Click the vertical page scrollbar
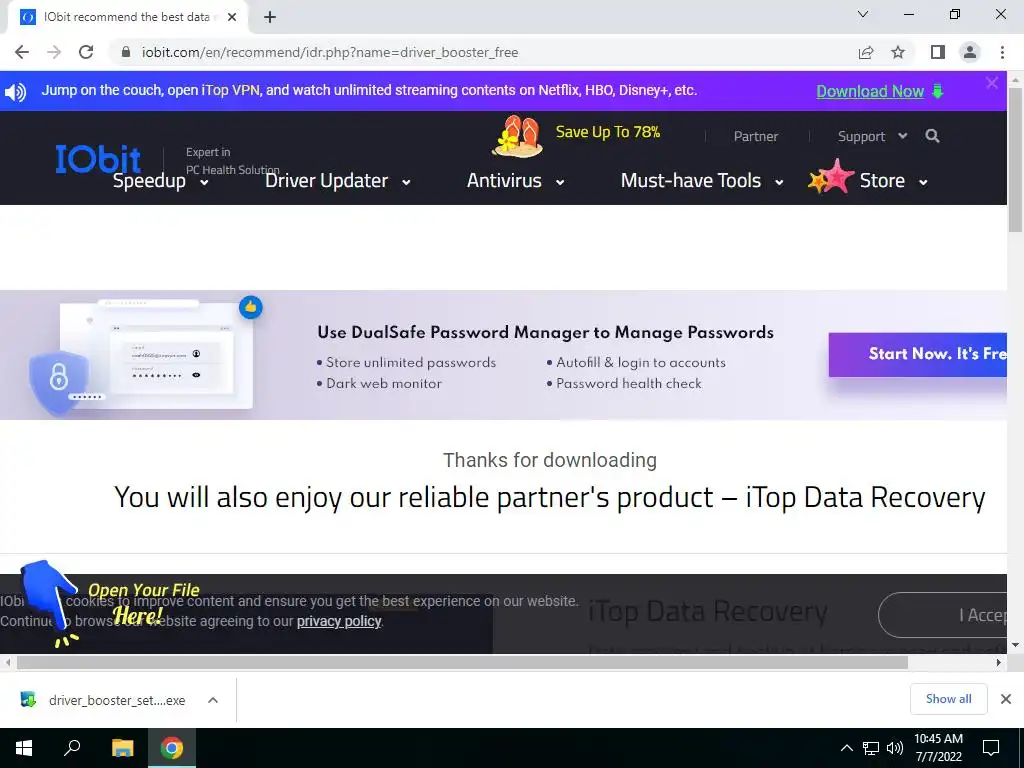The width and height of the screenshot is (1024, 768). coord(1015,159)
